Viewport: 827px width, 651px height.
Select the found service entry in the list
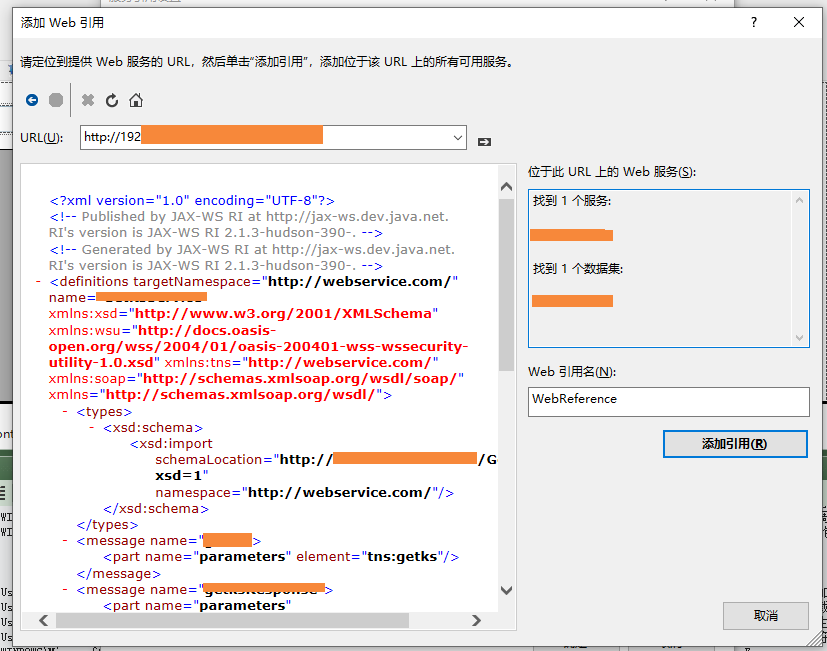pos(571,235)
